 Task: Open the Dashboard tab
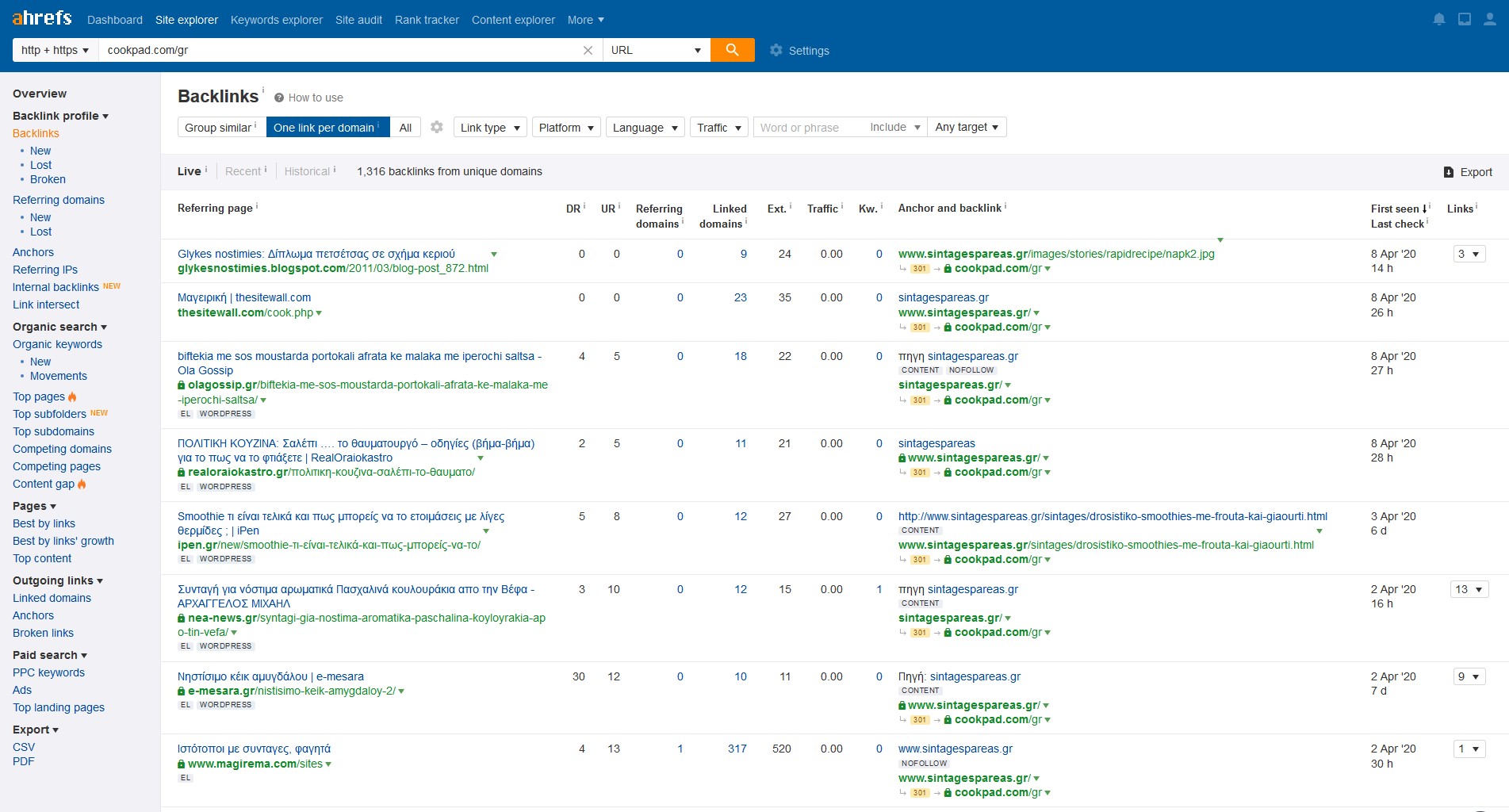tap(115, 20)
